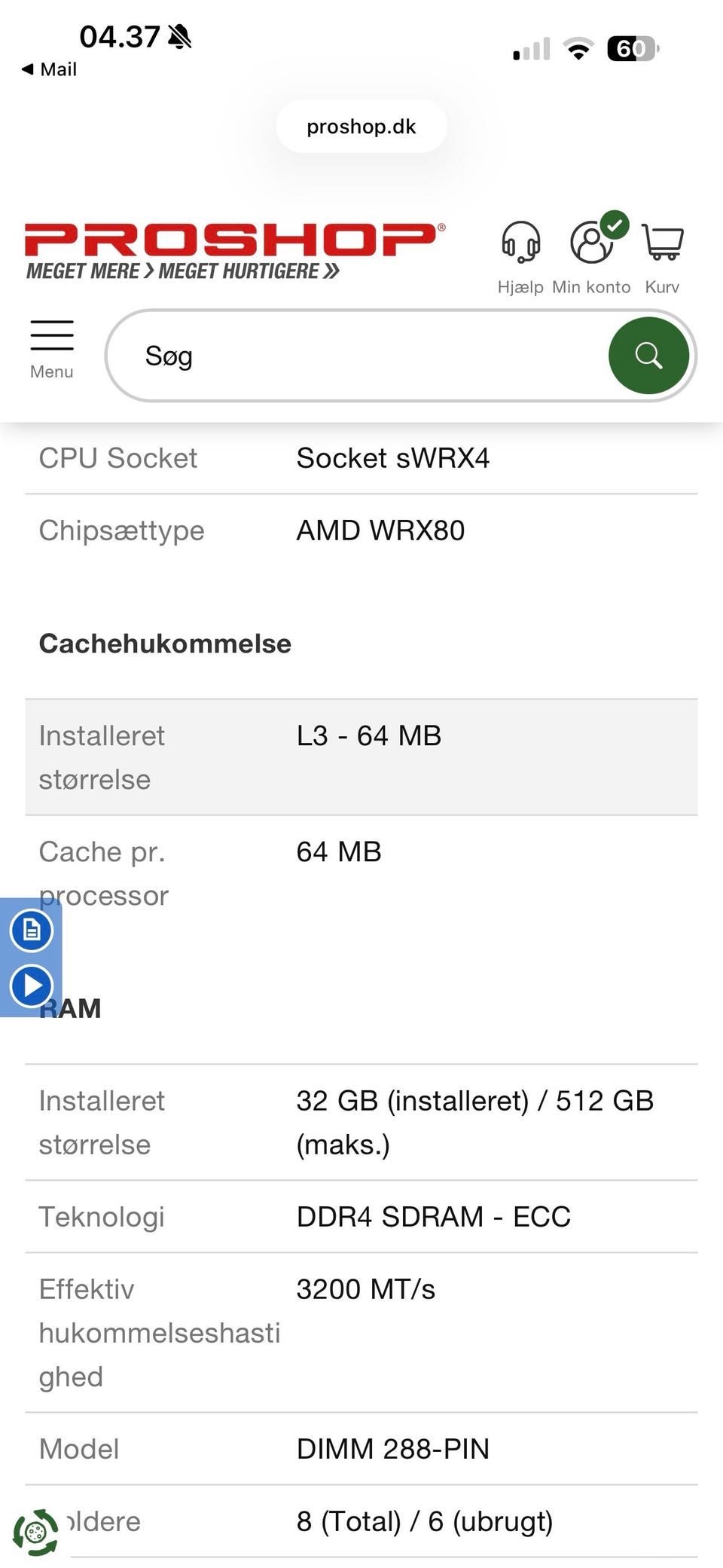Open the Kurv shopping cart
The width and height of the screenshot is (723, 1568).
(x=662, y=243)
